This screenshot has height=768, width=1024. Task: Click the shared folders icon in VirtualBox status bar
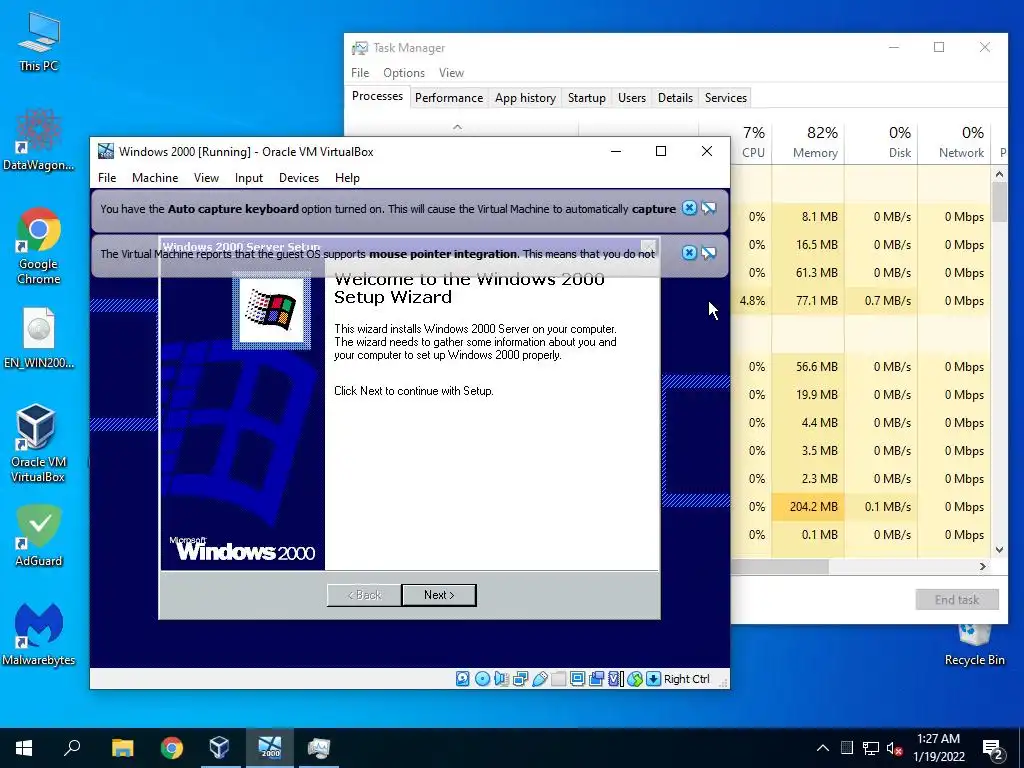coord(558,679)
